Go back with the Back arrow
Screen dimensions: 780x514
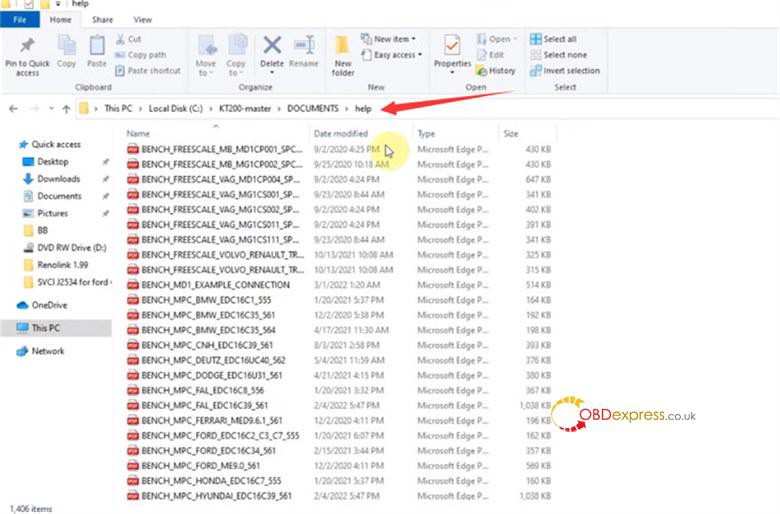[13, 108]
